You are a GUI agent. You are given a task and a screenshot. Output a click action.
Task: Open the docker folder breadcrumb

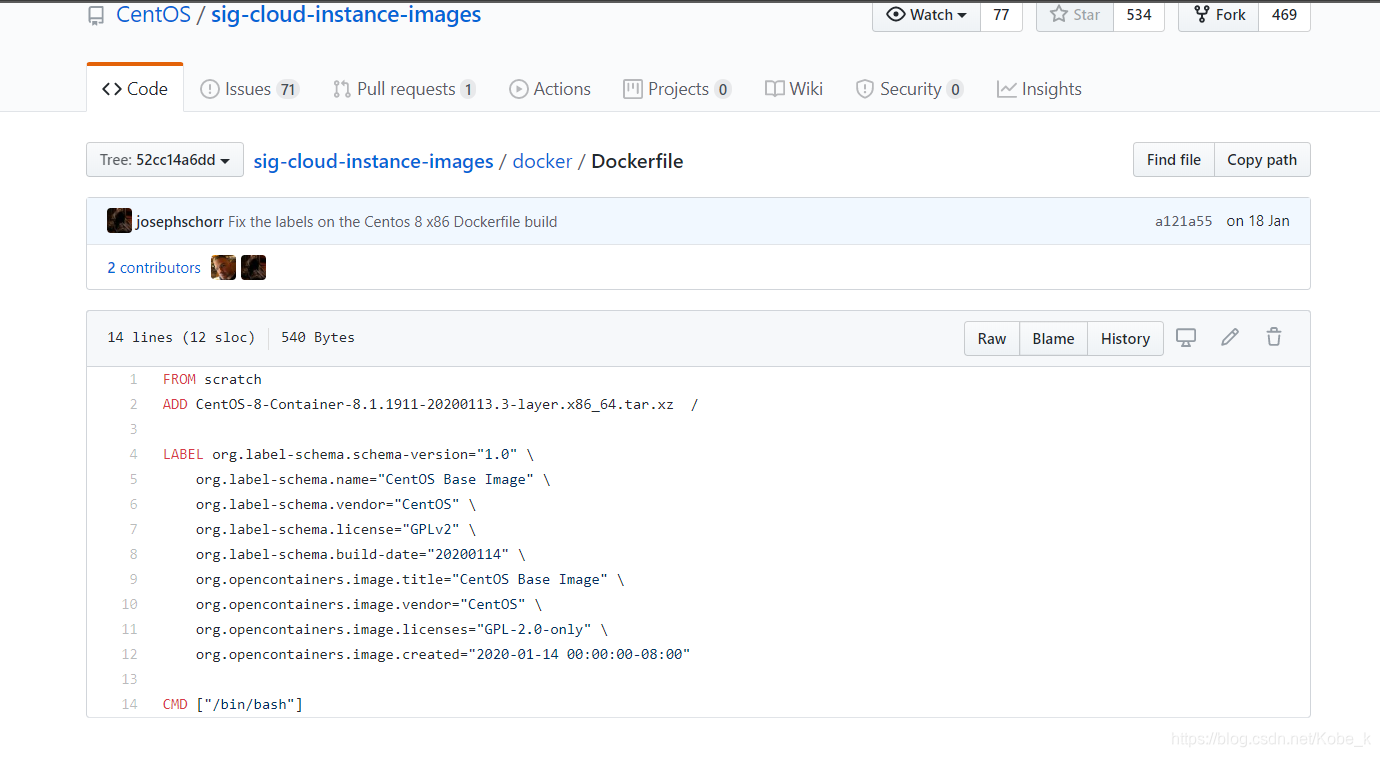tap(542, 161)
